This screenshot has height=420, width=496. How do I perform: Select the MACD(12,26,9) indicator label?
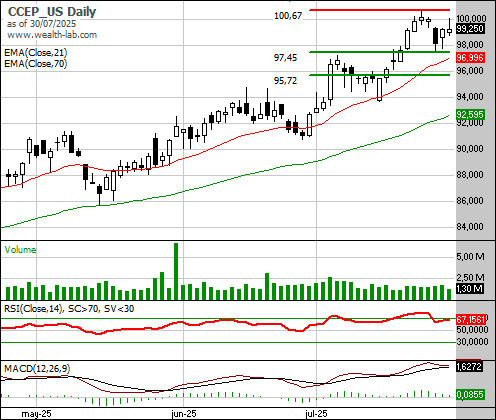(37, 368)
